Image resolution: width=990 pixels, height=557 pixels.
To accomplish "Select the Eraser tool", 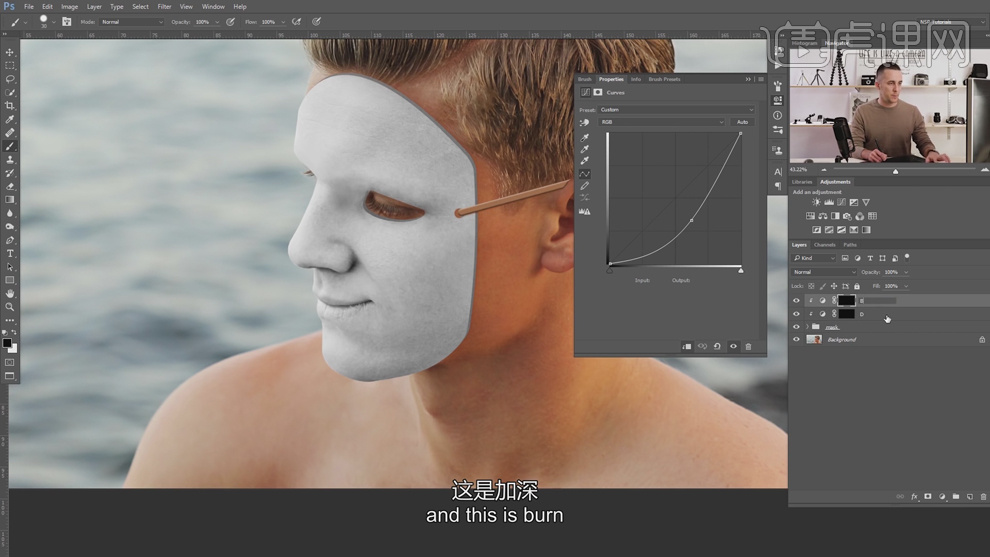I will click(9, 186).
